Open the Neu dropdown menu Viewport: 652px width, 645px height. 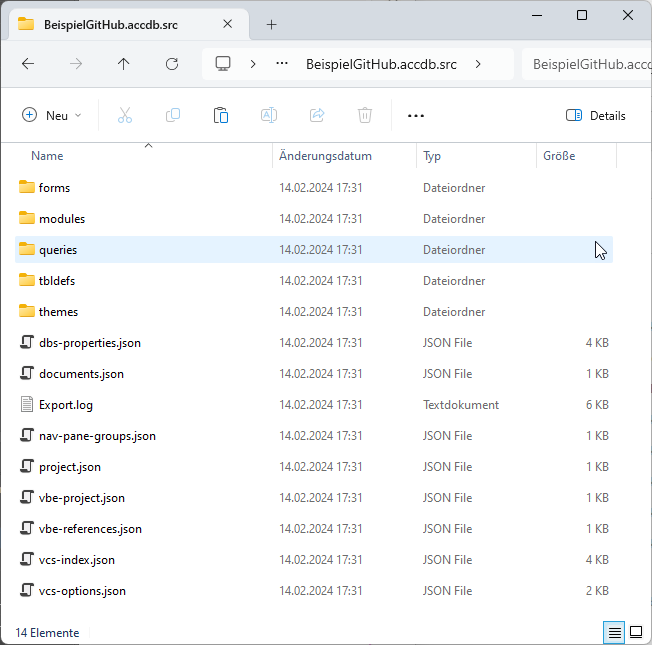[x=52, y=115]
